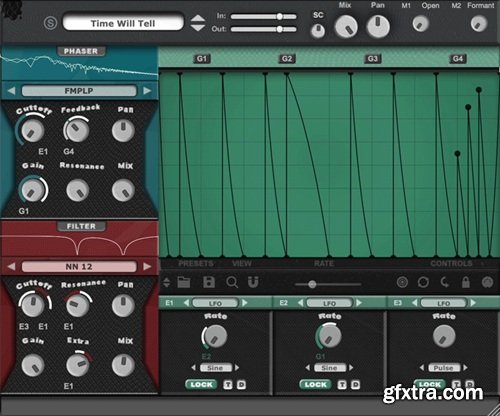Click the Time Will Tell preset name
This screenshot has width=500, height=416.
coord(123,23)
